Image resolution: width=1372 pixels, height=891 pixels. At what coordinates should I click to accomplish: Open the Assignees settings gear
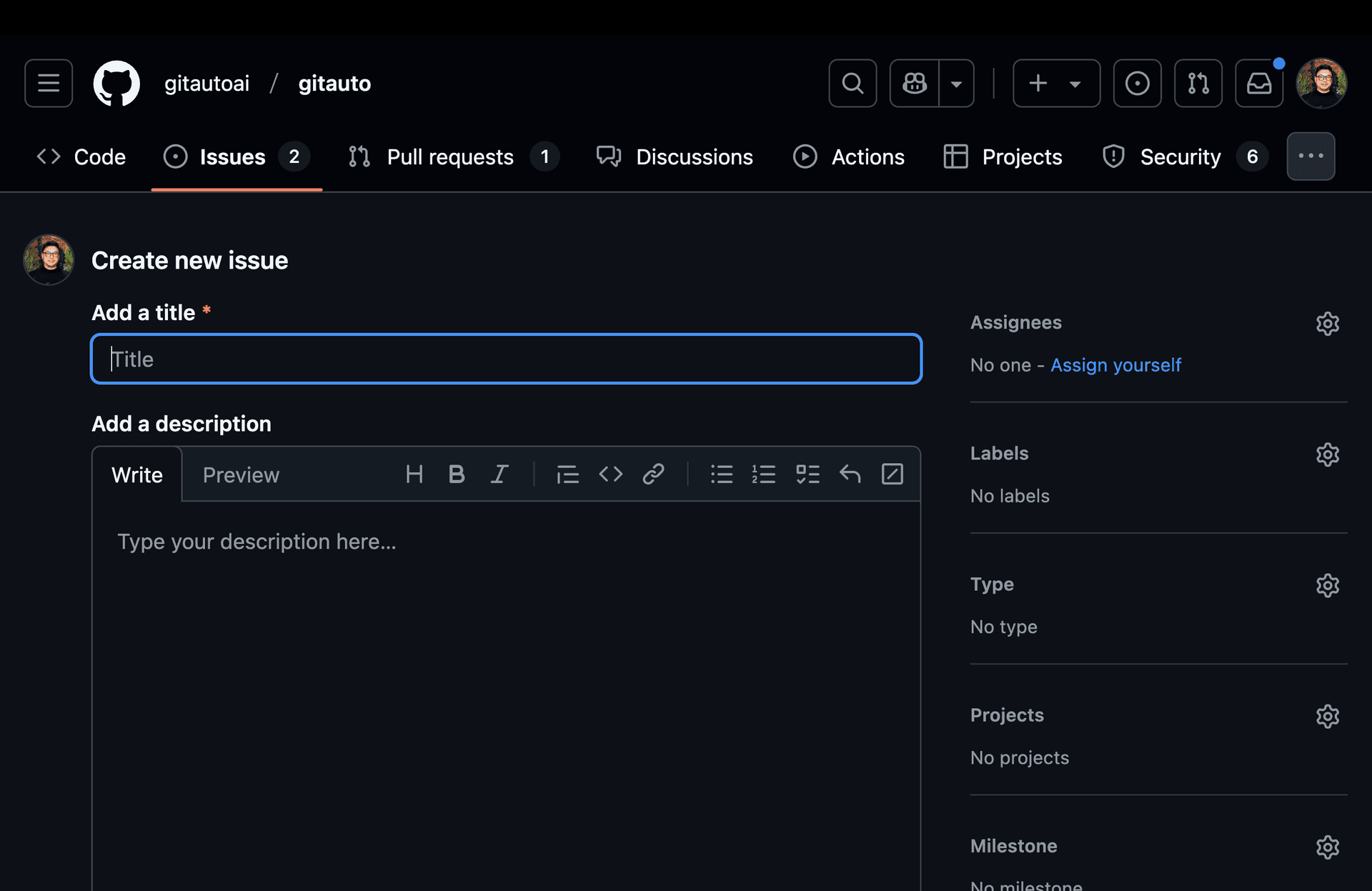coord(1328,324)
